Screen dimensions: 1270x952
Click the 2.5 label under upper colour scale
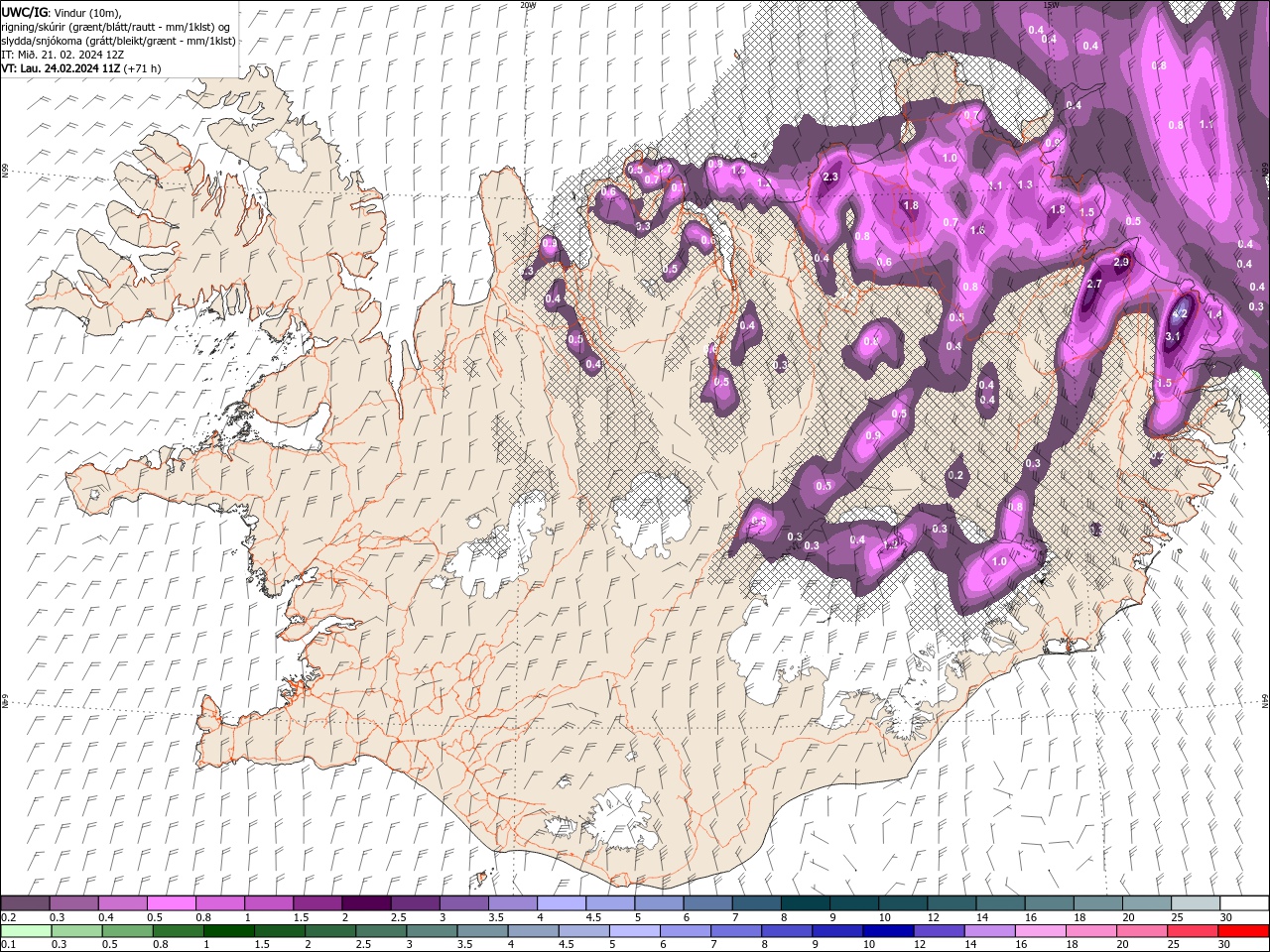tap(398, 917)
